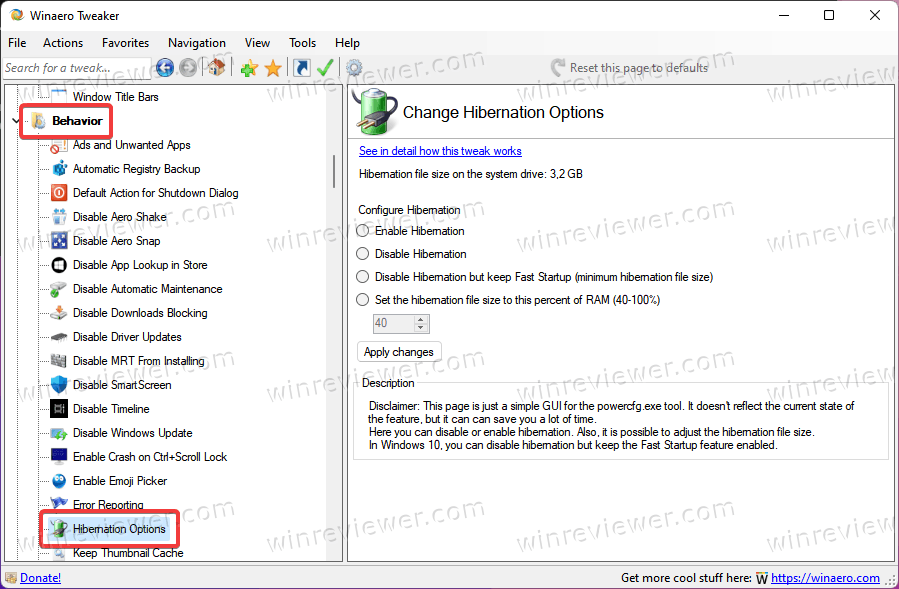Viewport: 899px width, 589px height.
Task: Select Window Title Bars in the tree
Action: 115,97
